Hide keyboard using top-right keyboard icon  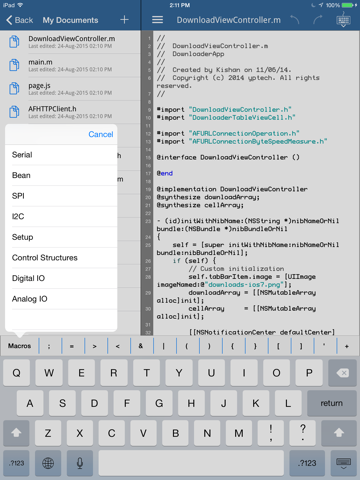click(x=343, y=20)
